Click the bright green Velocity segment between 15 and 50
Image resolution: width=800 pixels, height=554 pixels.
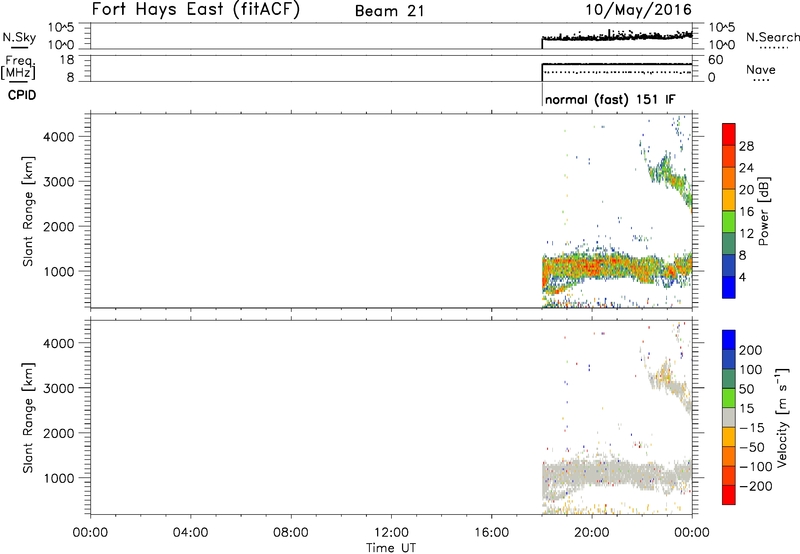pyautogui.click(x=729, y=398)
